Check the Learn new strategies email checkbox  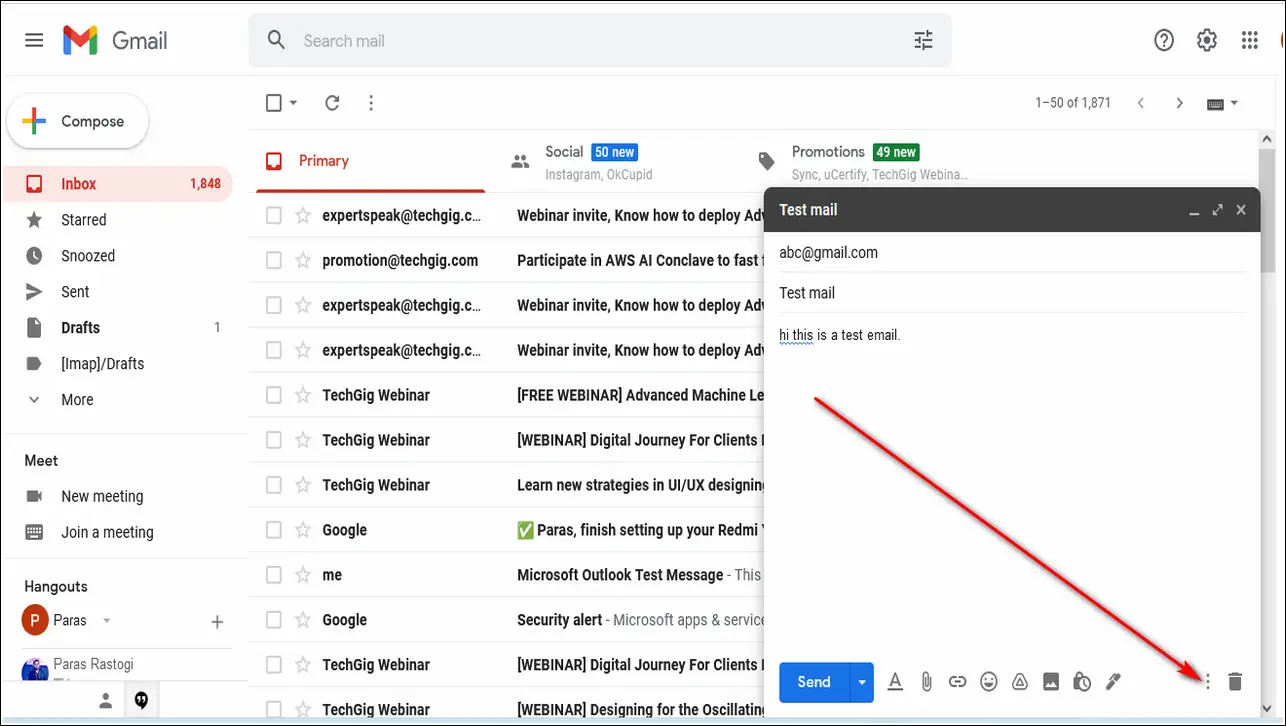[274, 485]
